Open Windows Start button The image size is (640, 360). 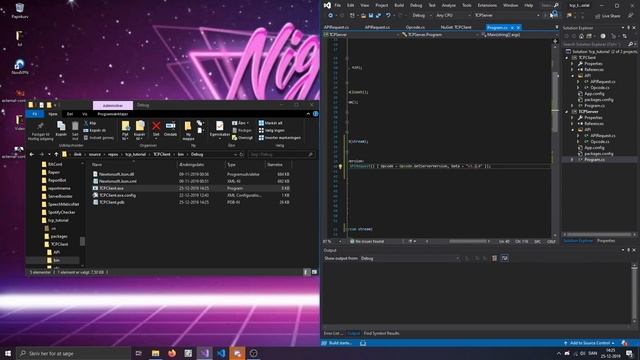coord(8,353)
